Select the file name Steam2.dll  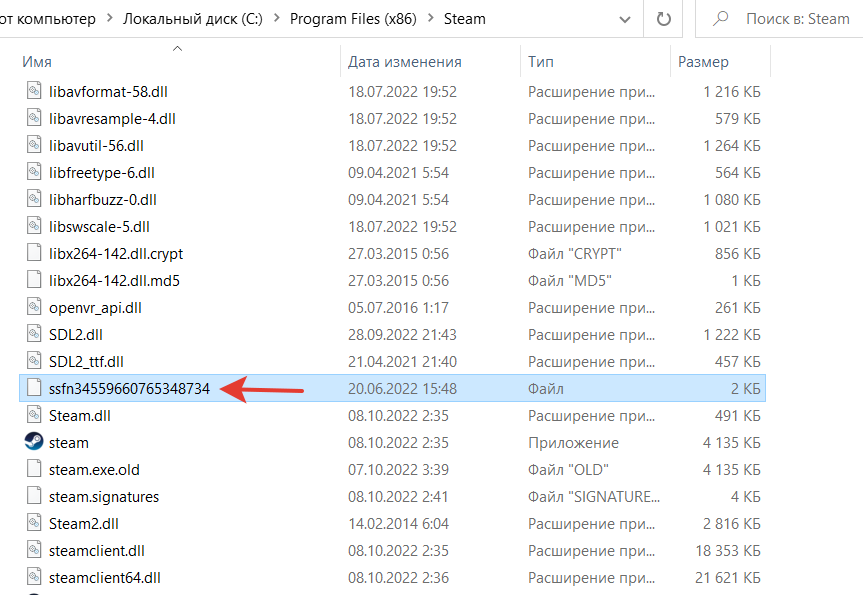click(x=83, y=523)
